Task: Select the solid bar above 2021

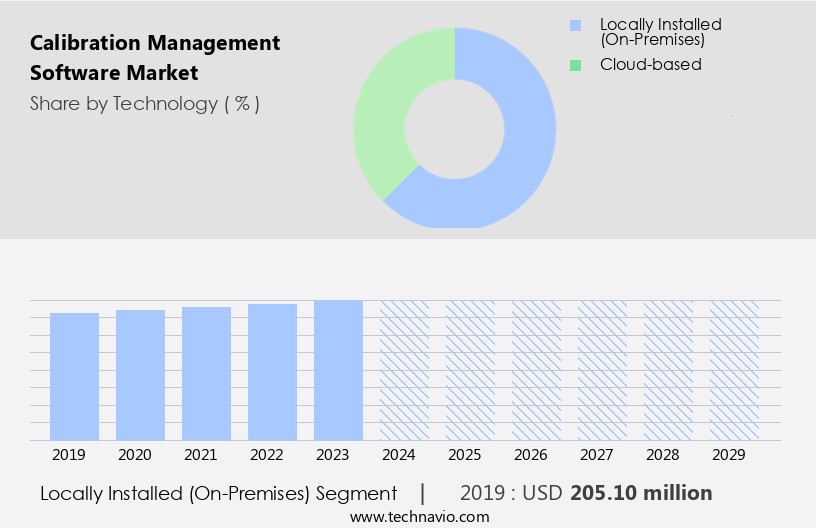Action: coord(206,373)
